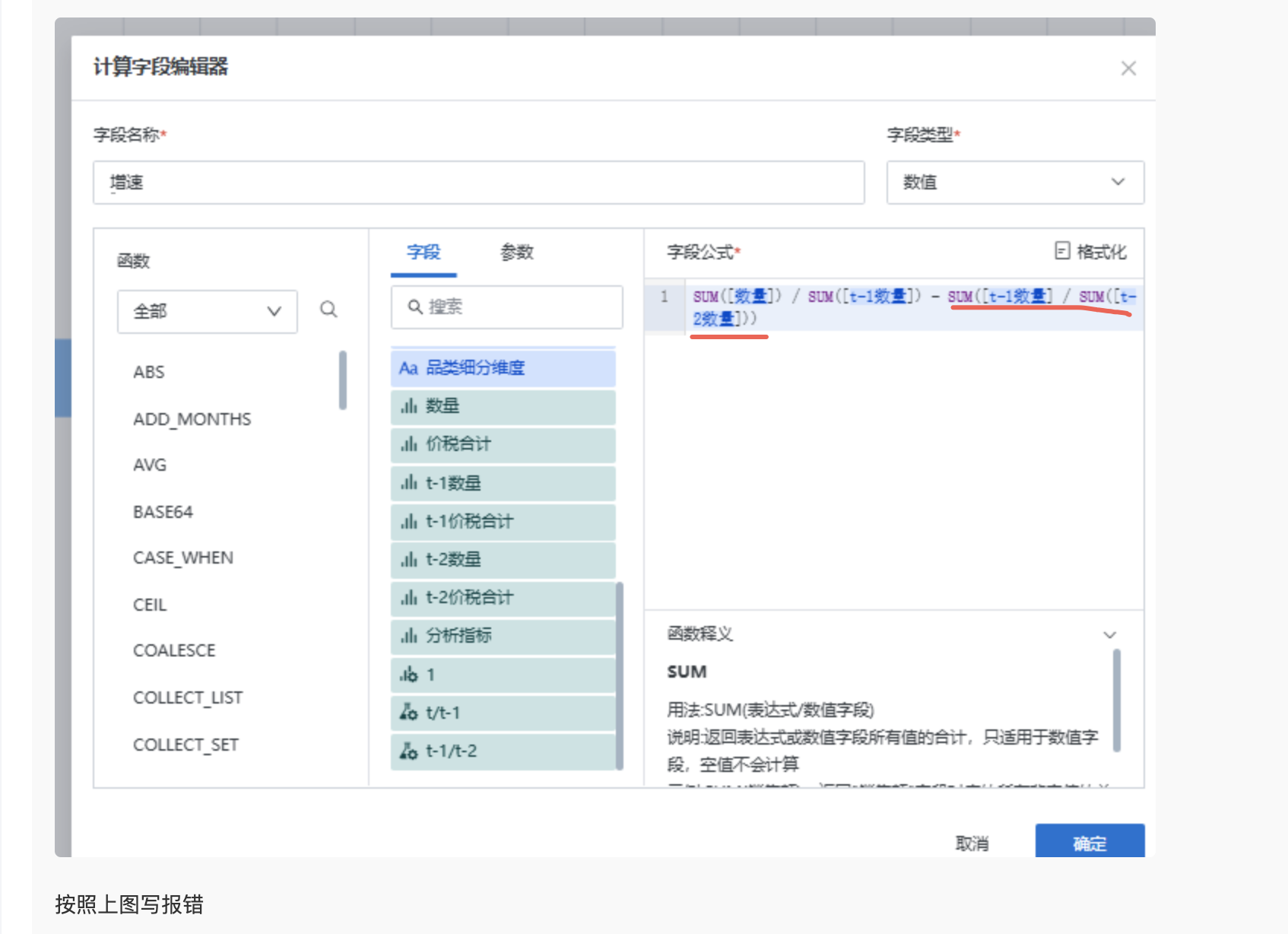Click the bar-chart icon of t-1数量

408,483
